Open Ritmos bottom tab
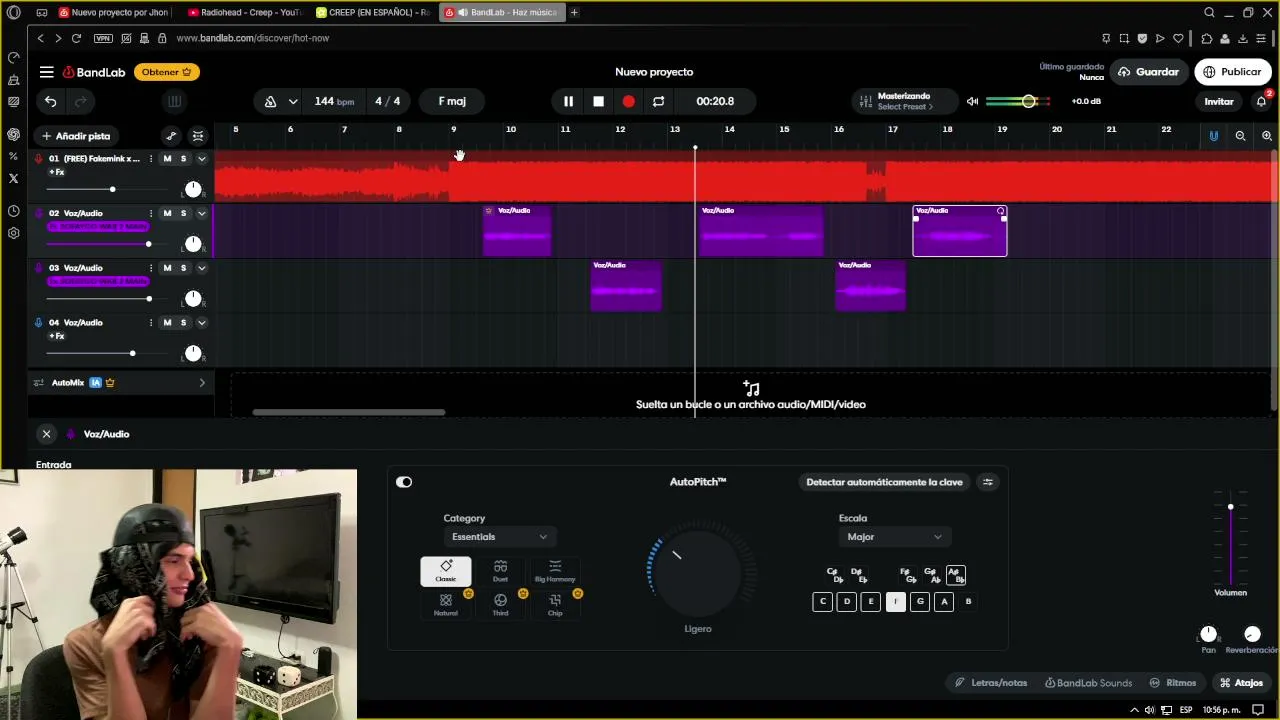 (1173, 683)
